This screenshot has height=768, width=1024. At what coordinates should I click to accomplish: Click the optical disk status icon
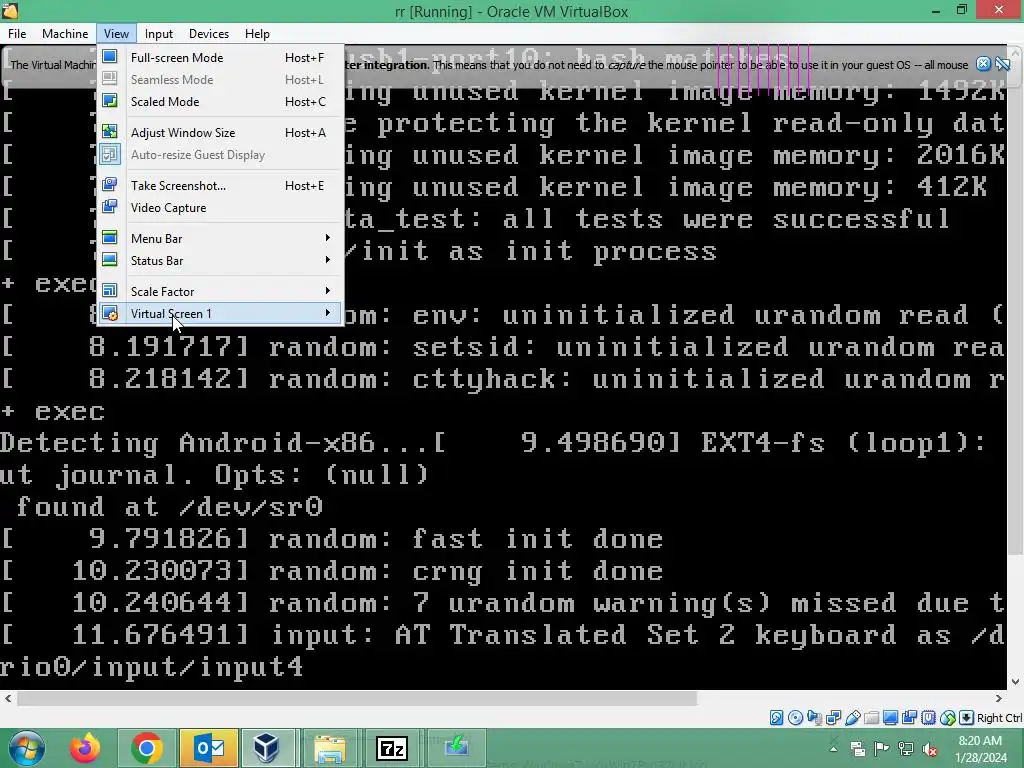pyautogui.click(x=795, y=718)
